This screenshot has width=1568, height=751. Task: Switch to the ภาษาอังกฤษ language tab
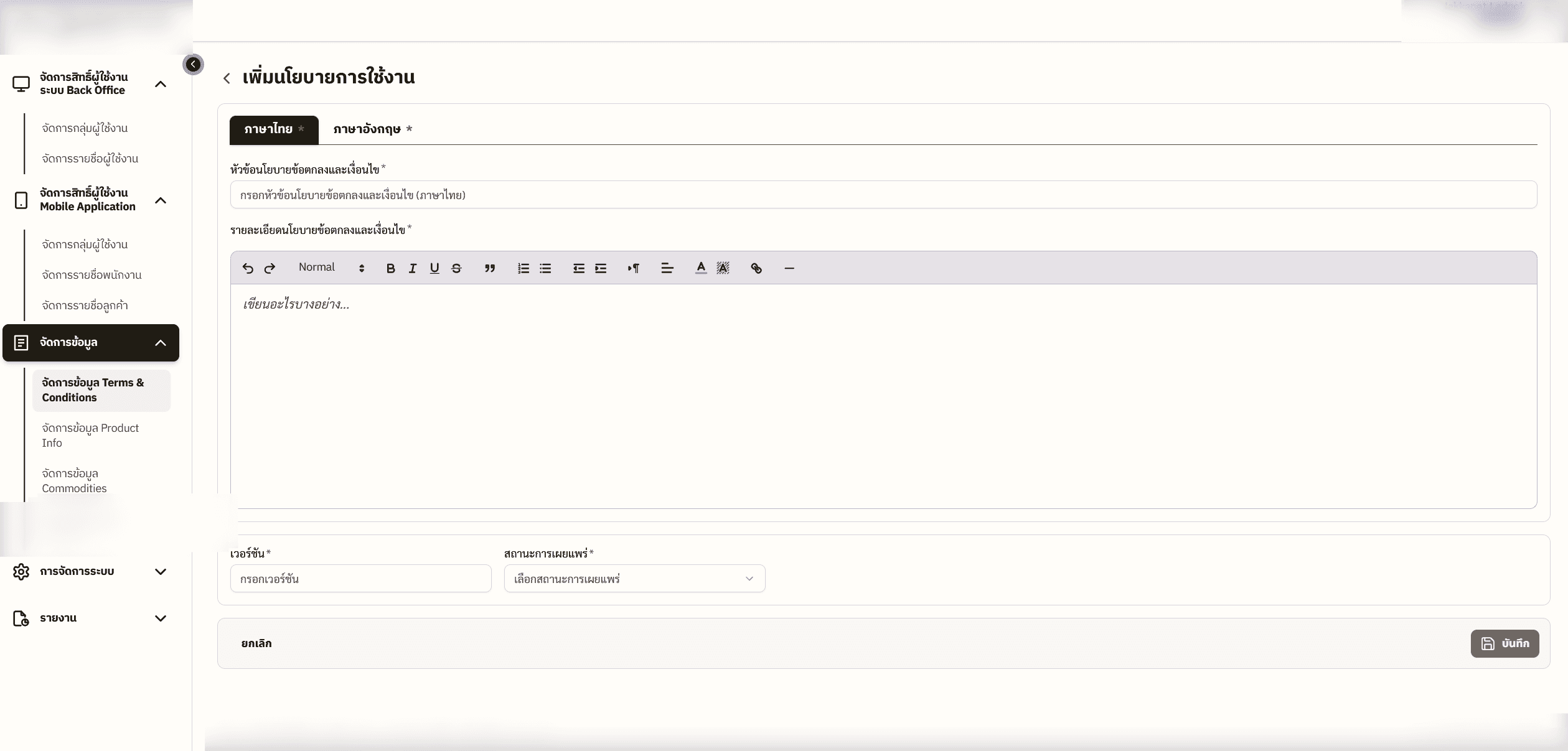372,129
